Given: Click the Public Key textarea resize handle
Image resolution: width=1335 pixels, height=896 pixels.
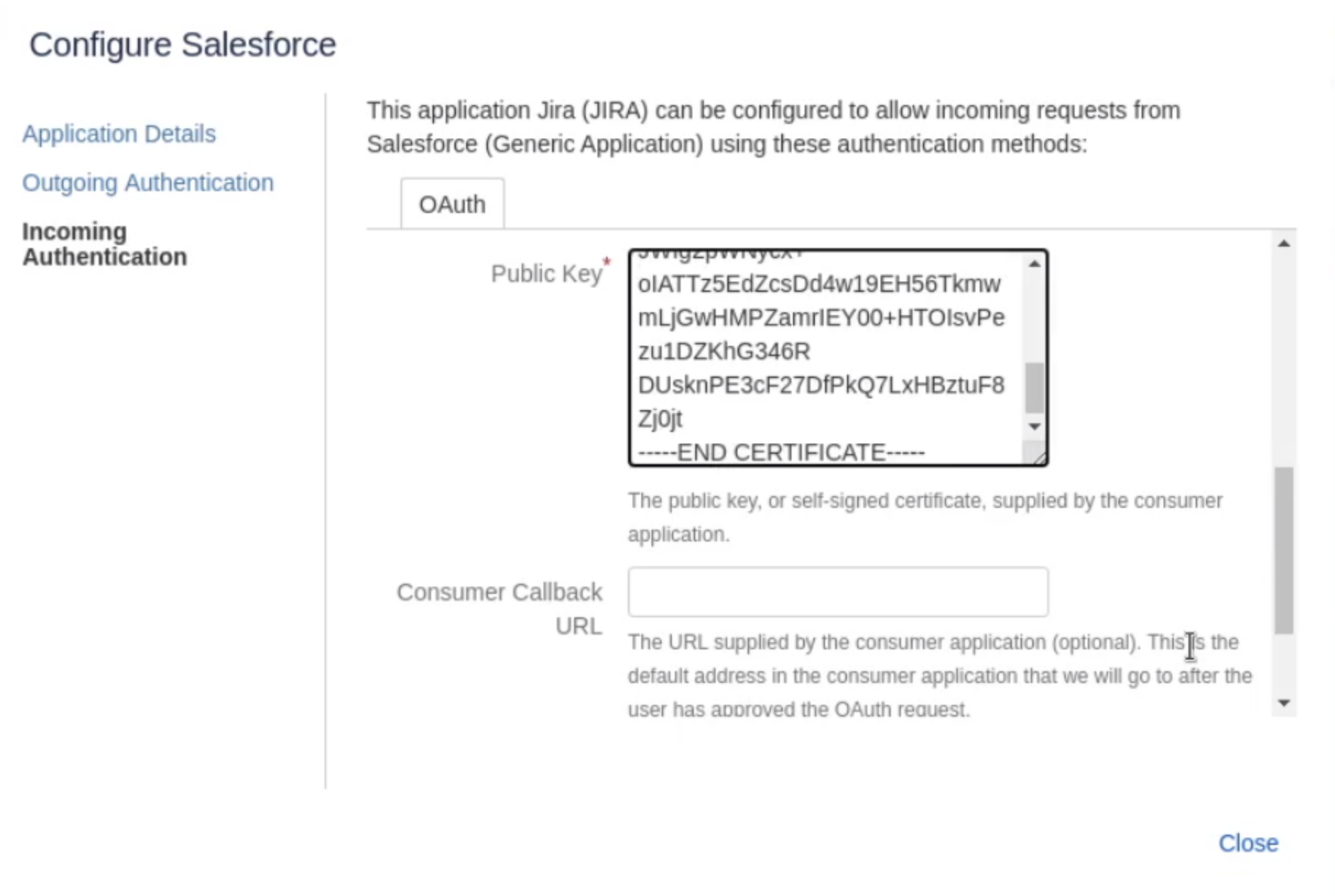Looking at the screenshot, I should tap(1039, 457).
